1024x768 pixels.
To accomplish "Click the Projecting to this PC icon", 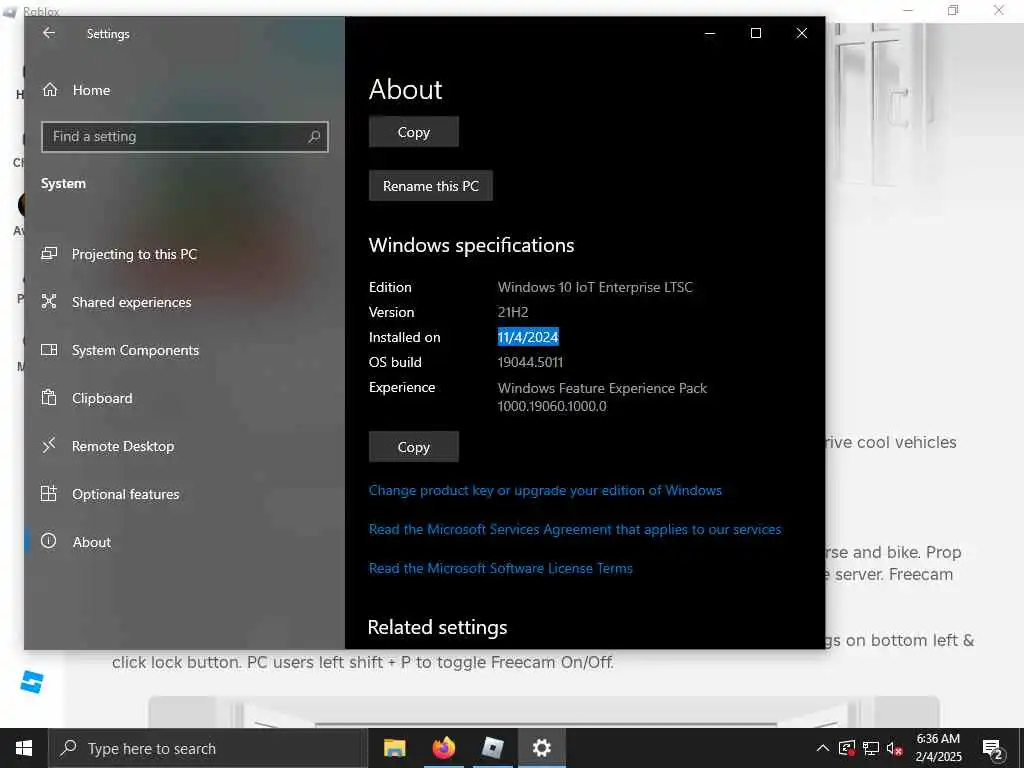I will coord(49,253).
